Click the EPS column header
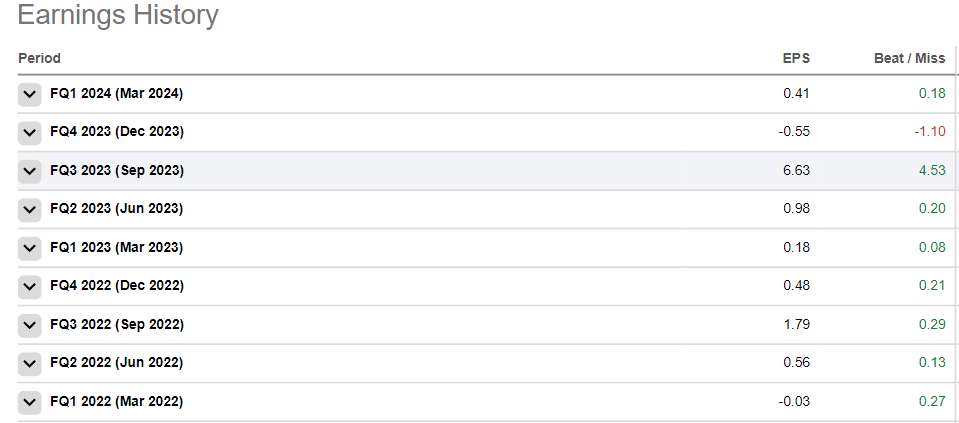This screenshot has height=423, width=959. tap(795, 59)
